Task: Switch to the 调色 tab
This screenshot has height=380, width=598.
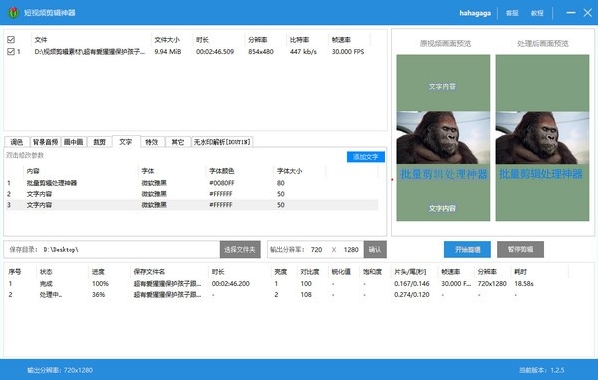Action: click(17, 142)
